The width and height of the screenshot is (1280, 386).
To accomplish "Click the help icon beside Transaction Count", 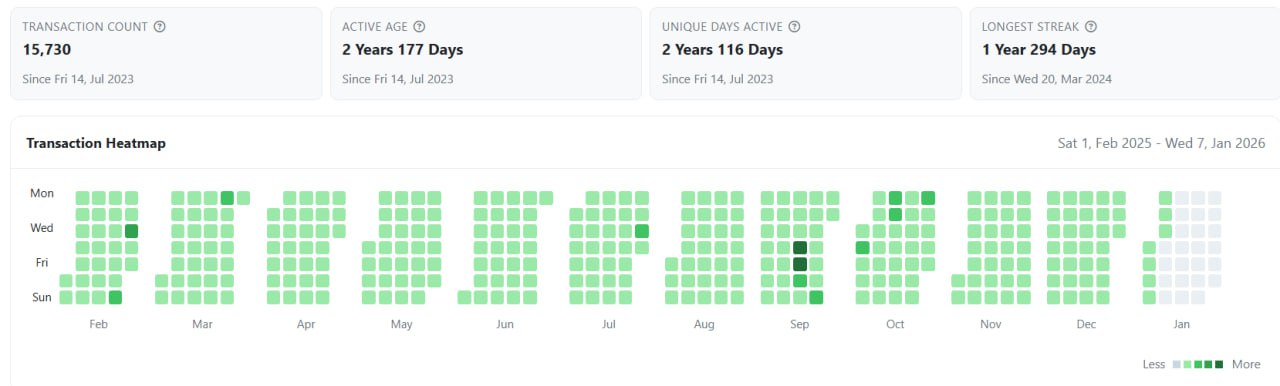I will point(160,27).
